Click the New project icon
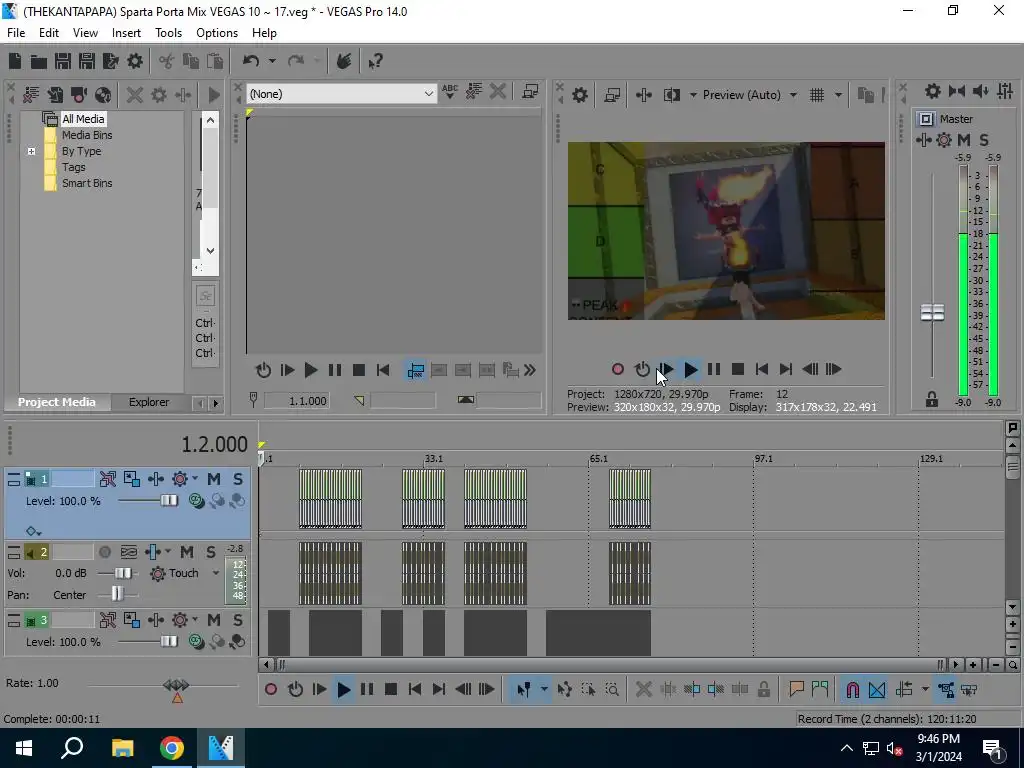 [15, 61]
